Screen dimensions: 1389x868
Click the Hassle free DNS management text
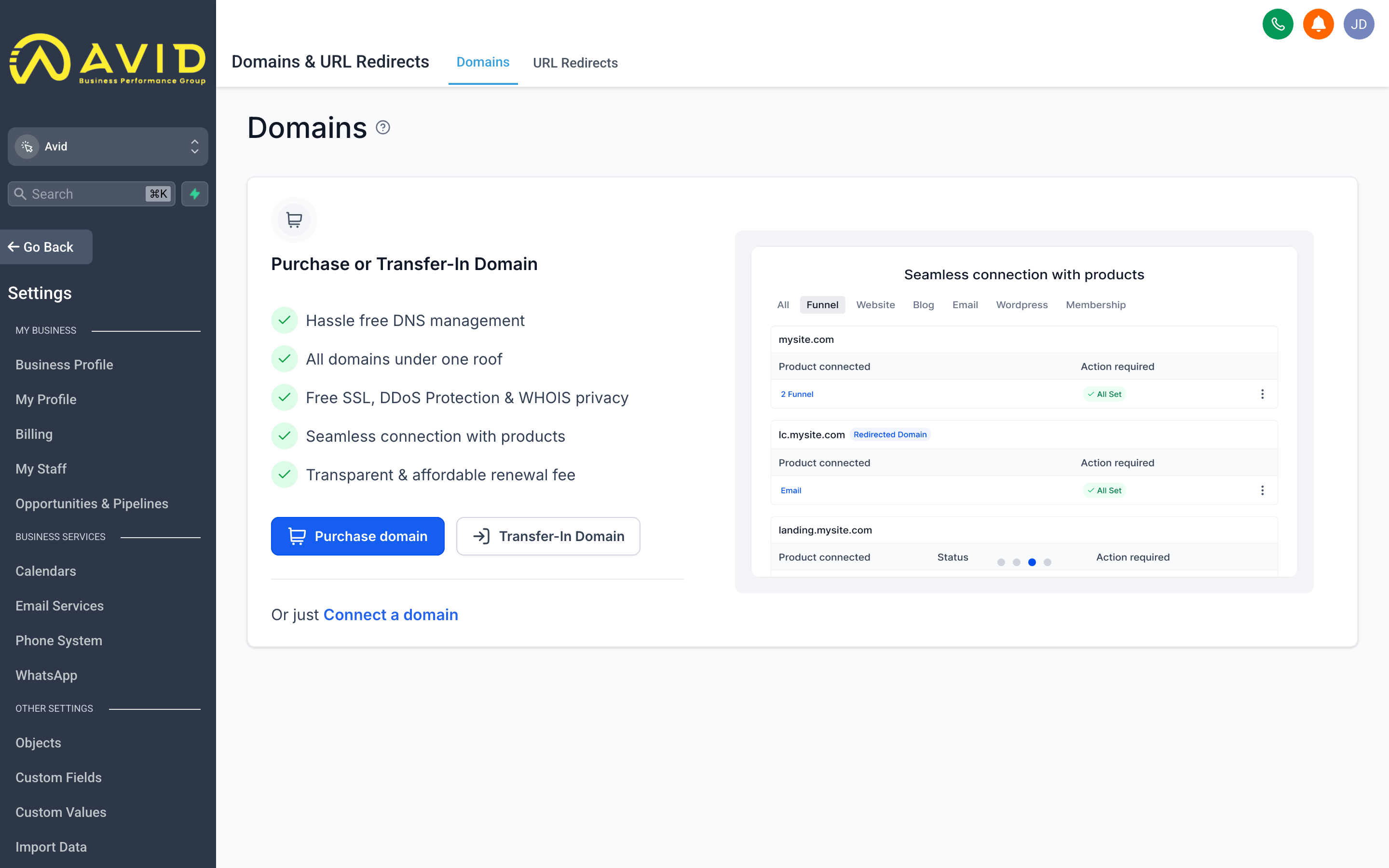click(415, 320)
